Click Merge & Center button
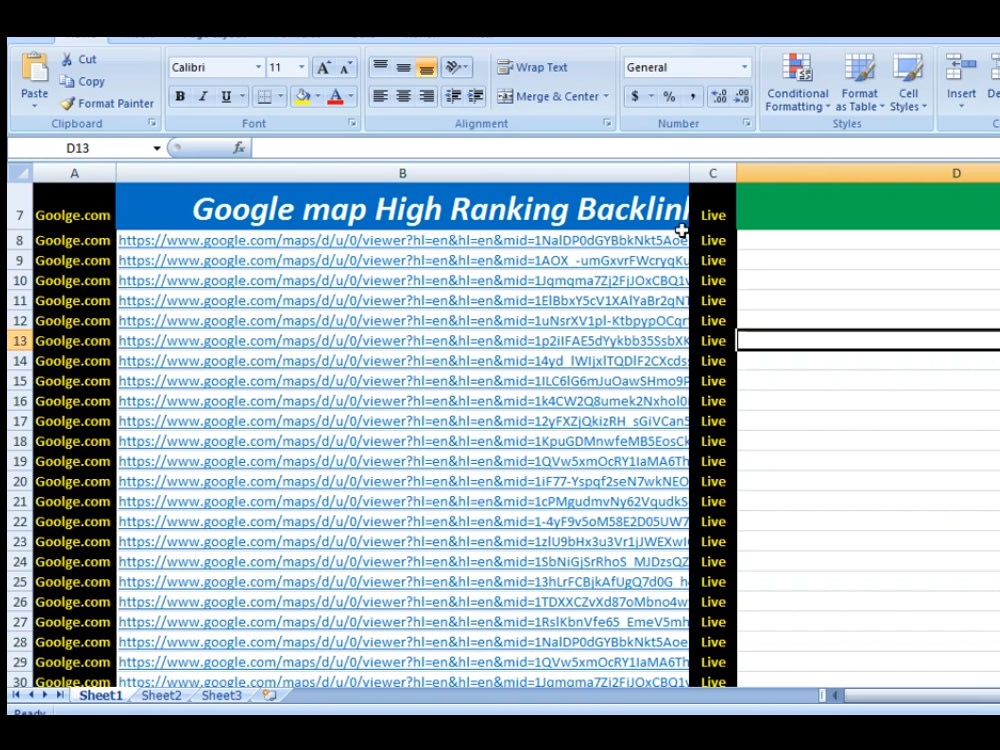Viewport: 1000px width, 750px height. coord(548,96)
